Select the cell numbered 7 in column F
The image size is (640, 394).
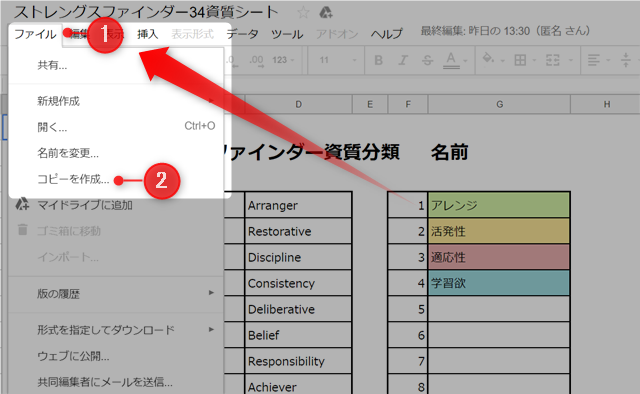pos(408,361)
